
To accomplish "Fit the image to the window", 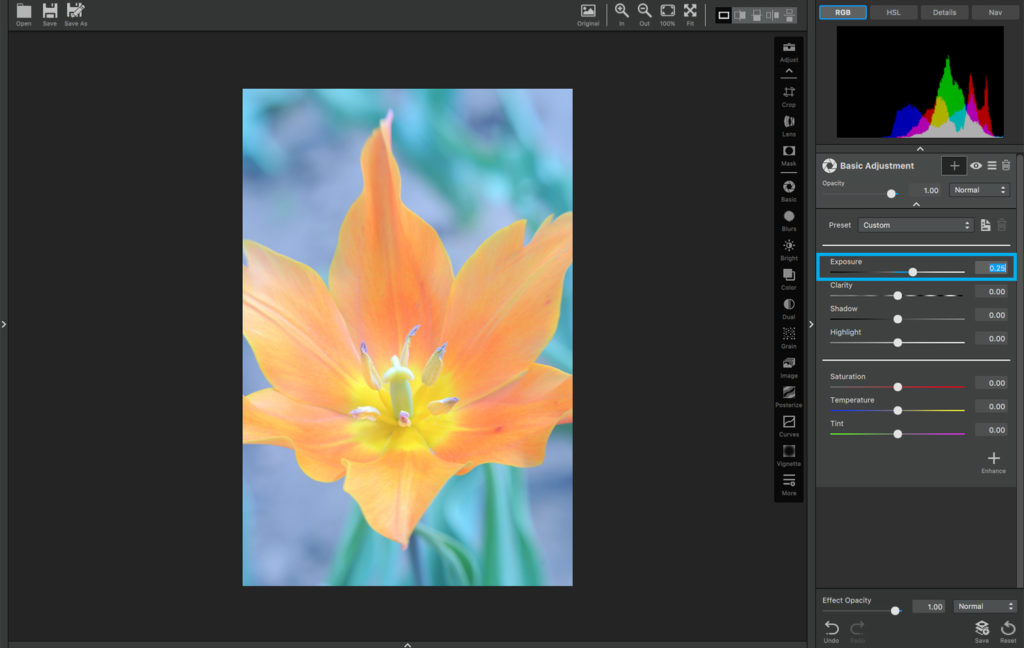I will (690, 14).
